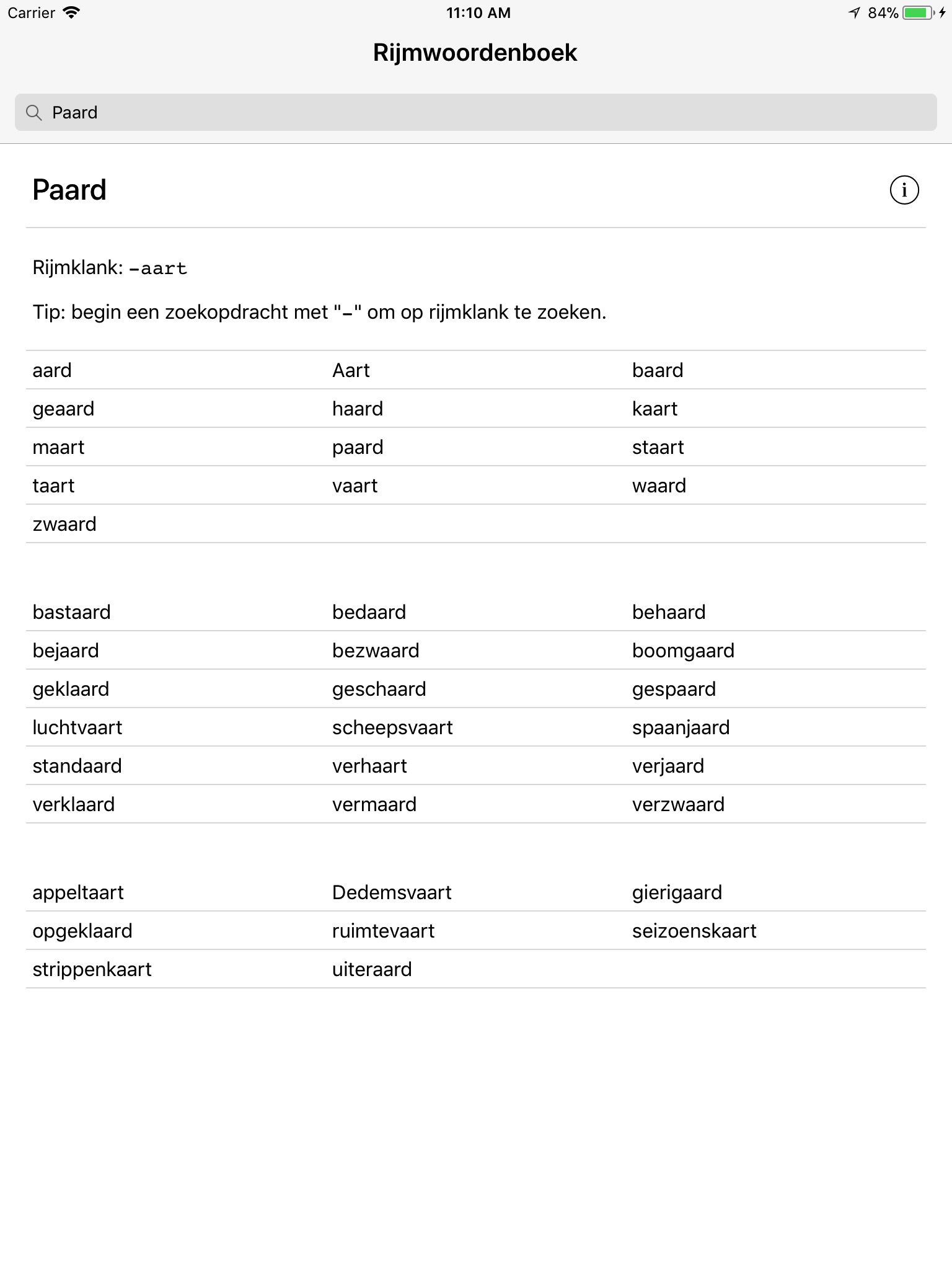Viewport: 952px width, 1270px height.
Task: Select the rhyme word 'kaart'
Action: [654, 409]
